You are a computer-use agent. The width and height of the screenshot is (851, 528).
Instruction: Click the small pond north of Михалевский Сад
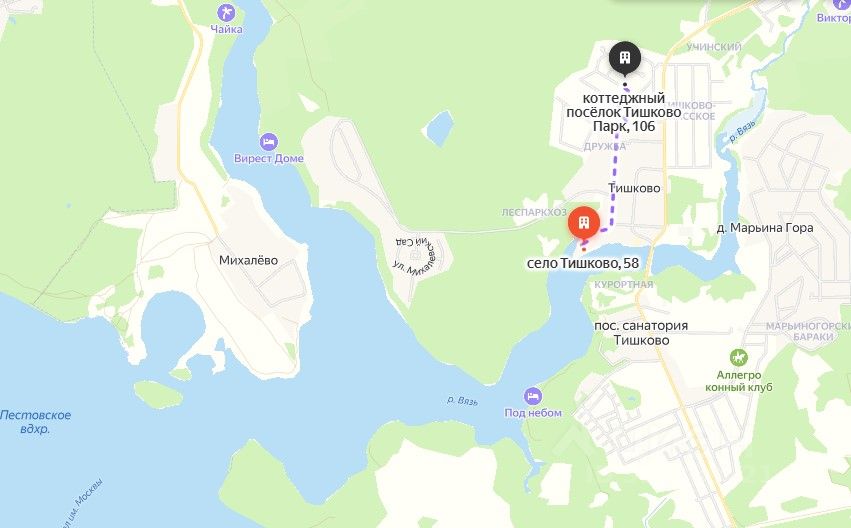coord(438,129)
